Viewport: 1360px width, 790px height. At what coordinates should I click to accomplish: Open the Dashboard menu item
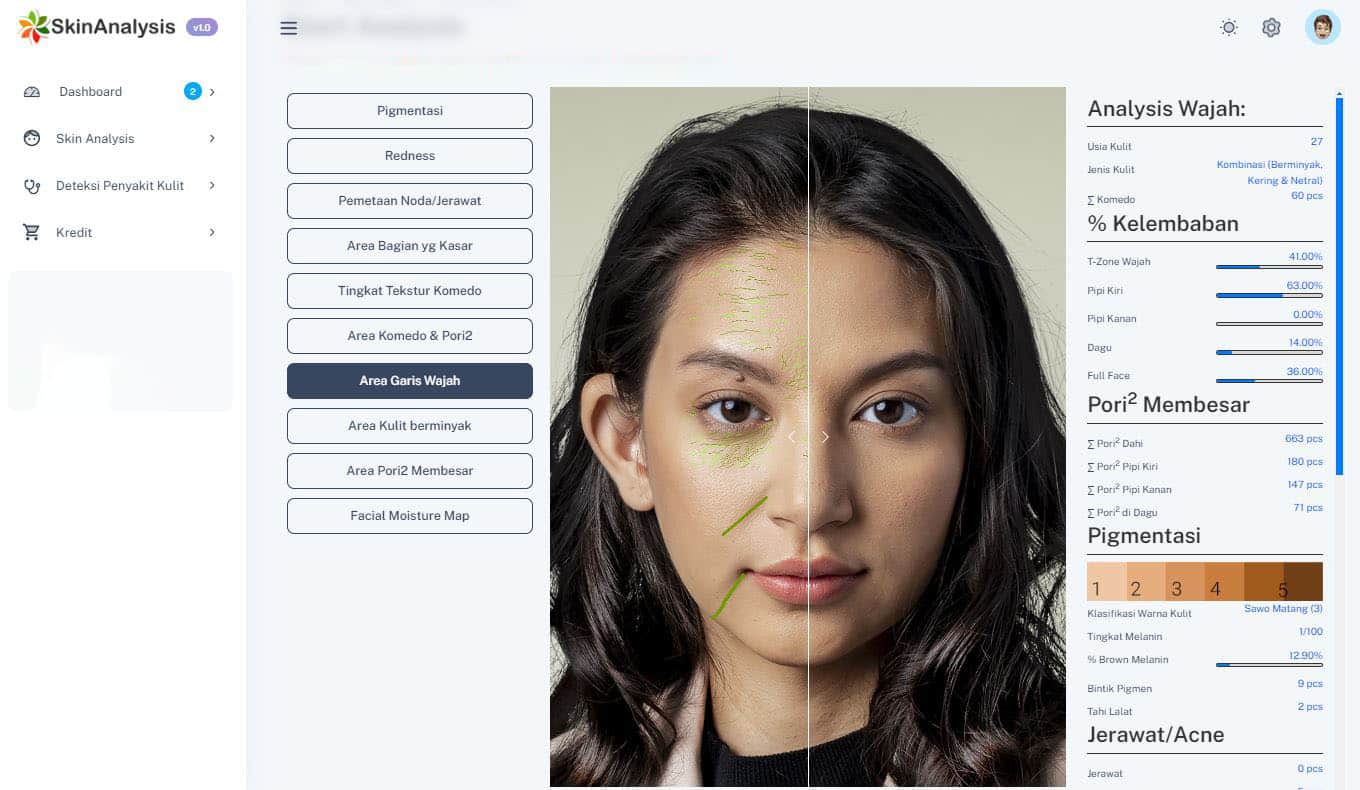[90, 91]
